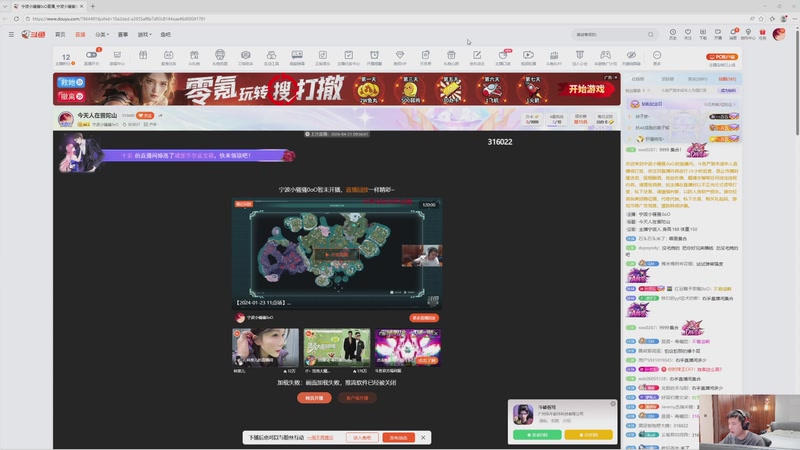
Task: Click the location creator center icon in header
Action: pos(748,32)
